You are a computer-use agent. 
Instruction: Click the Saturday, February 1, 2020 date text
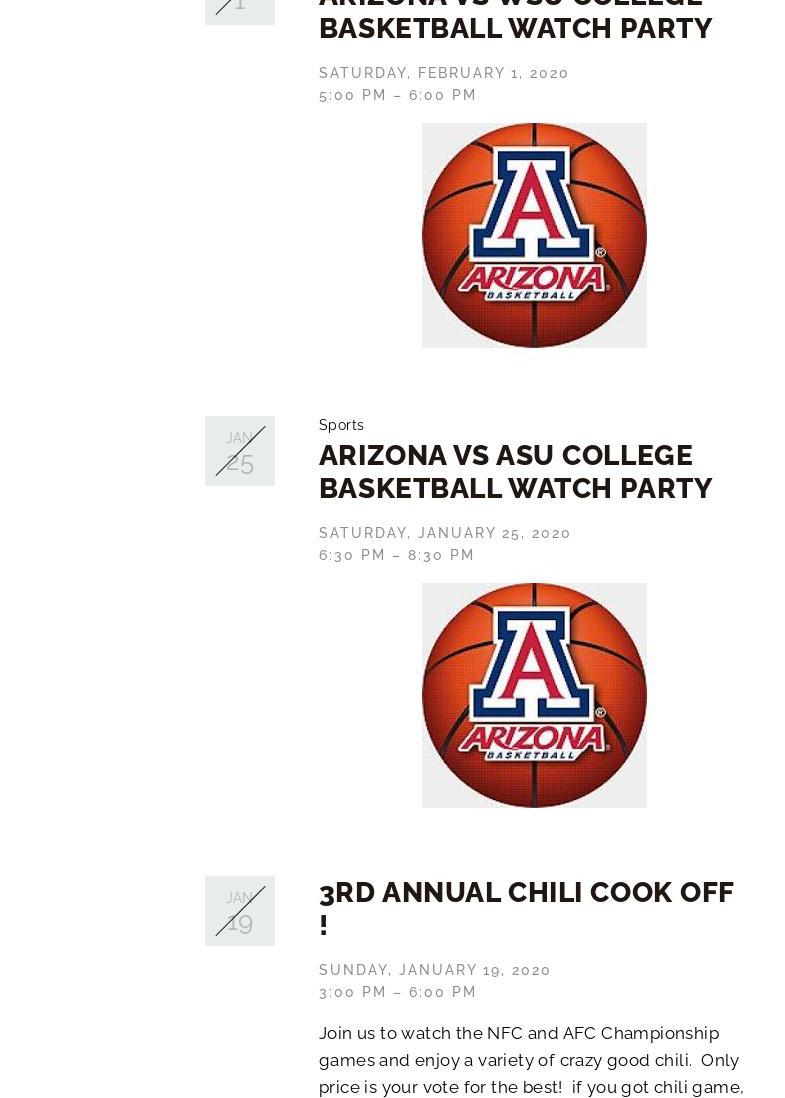pos(443,73)
